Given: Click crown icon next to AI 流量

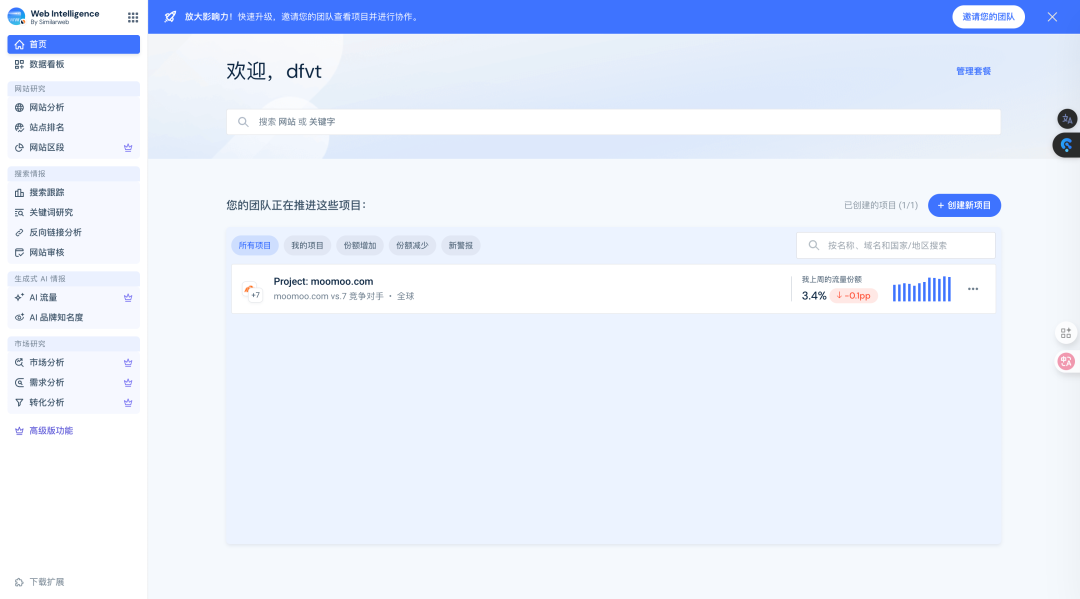Looking at the screenshot, I should (x=128, y=297).
